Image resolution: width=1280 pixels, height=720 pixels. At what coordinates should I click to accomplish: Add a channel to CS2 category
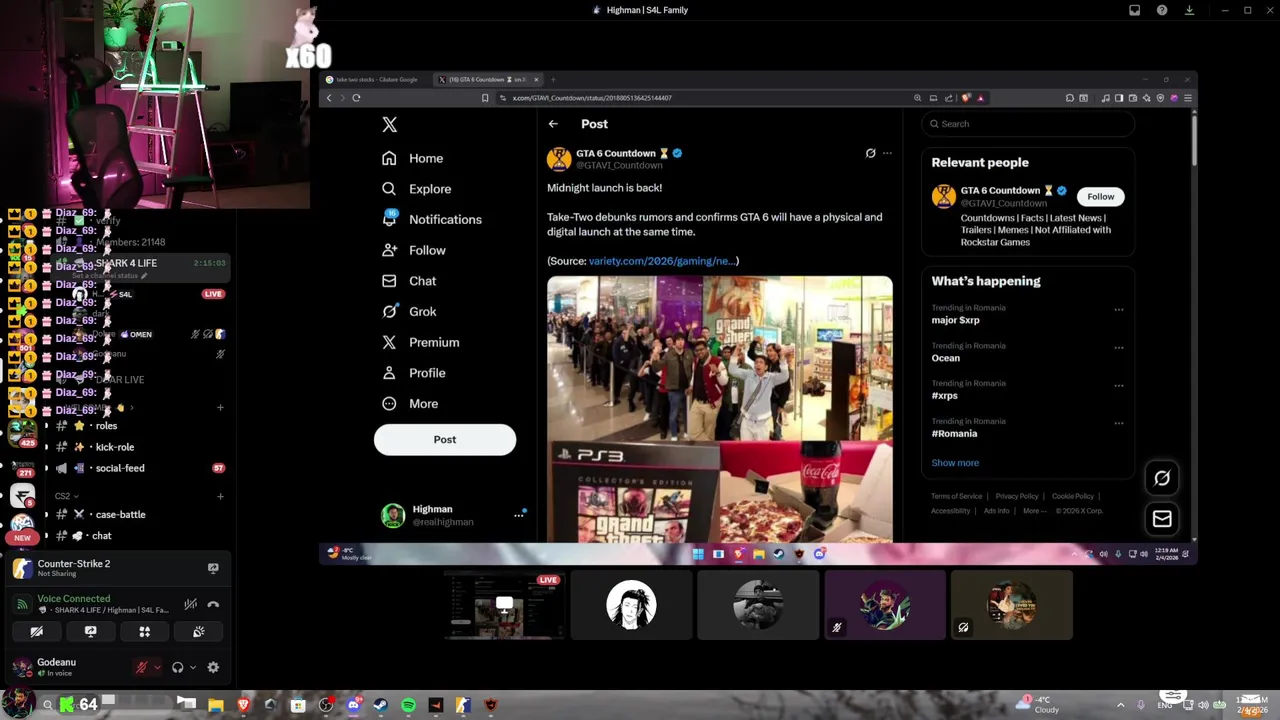[x=221, y=496]
